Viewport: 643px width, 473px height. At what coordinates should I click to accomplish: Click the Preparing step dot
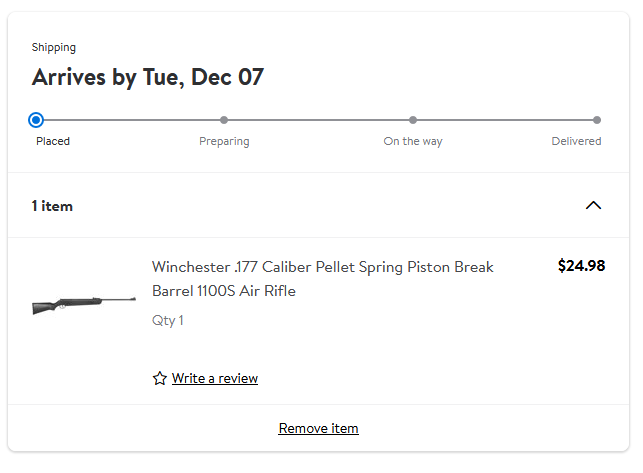(224, 120)
